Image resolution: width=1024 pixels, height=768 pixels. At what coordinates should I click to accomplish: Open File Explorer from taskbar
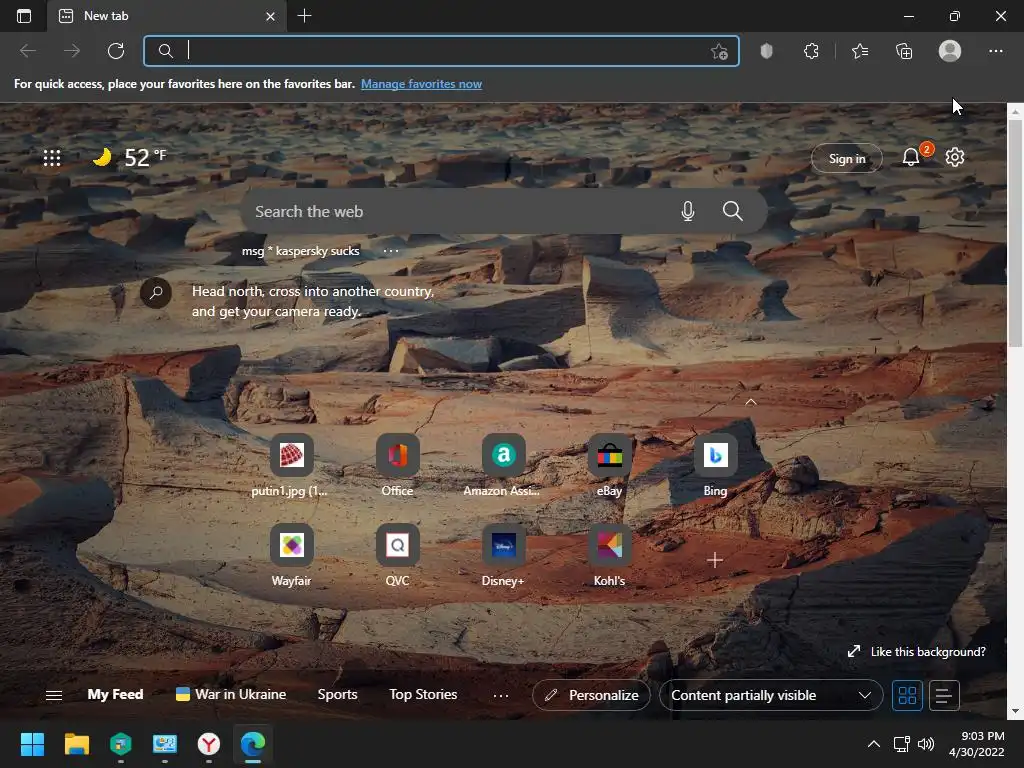pyautogui.click(x=76, y=744)
